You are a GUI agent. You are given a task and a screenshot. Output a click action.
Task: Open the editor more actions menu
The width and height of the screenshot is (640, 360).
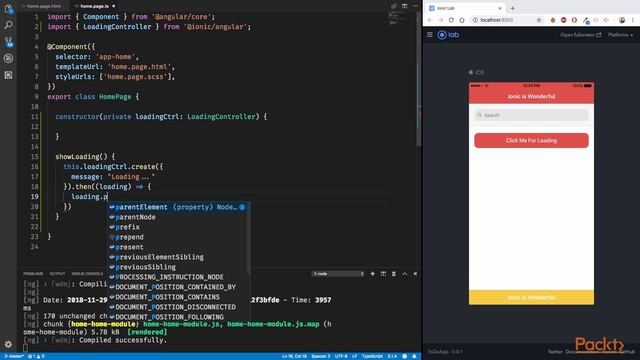(415, 6)
